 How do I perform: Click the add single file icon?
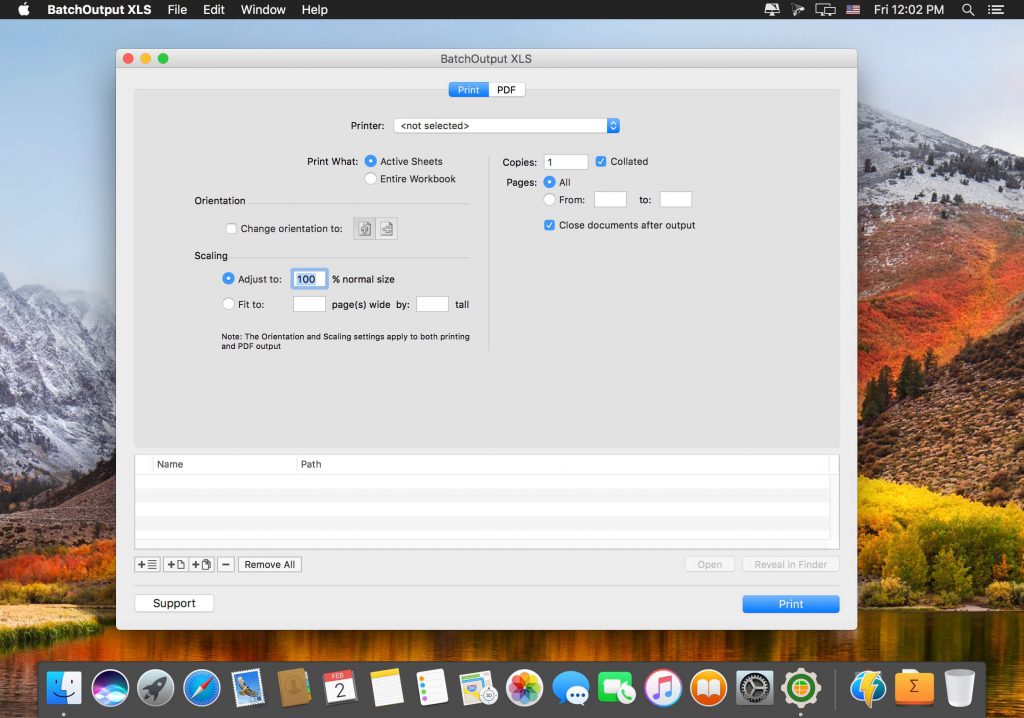coord(178,564)
